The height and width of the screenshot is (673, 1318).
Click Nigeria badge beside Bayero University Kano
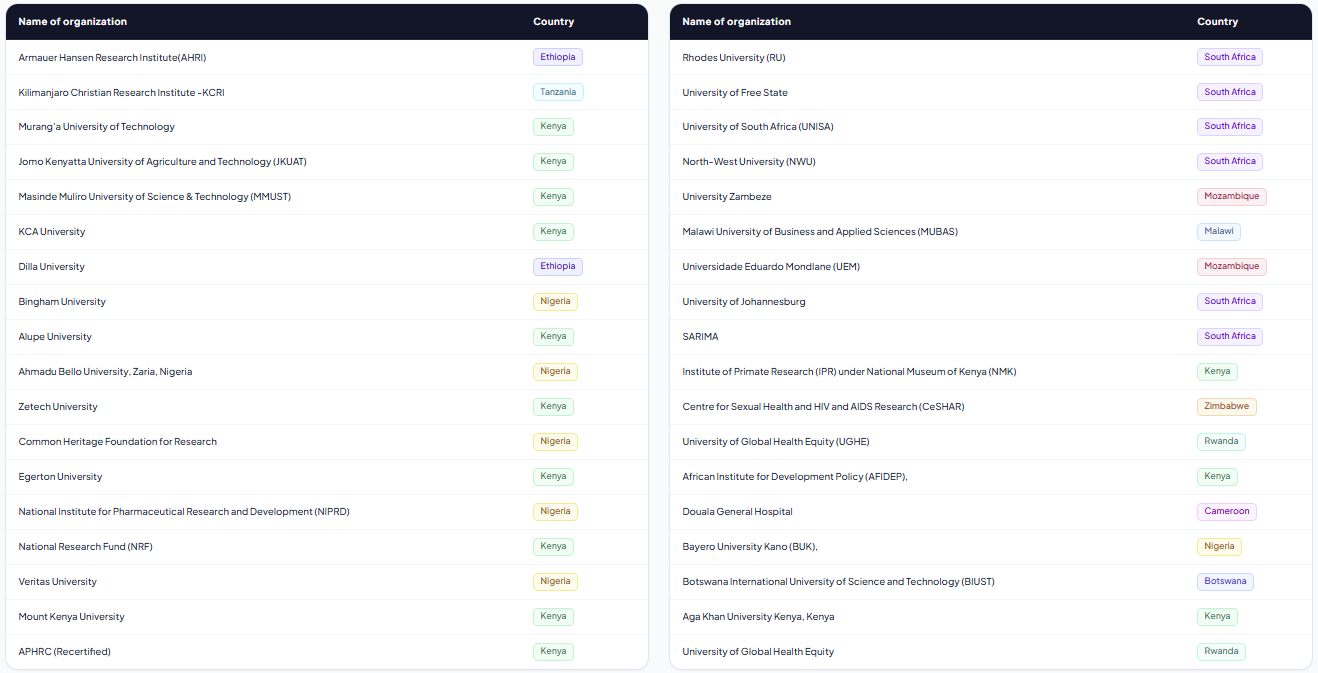(1219, 547)
